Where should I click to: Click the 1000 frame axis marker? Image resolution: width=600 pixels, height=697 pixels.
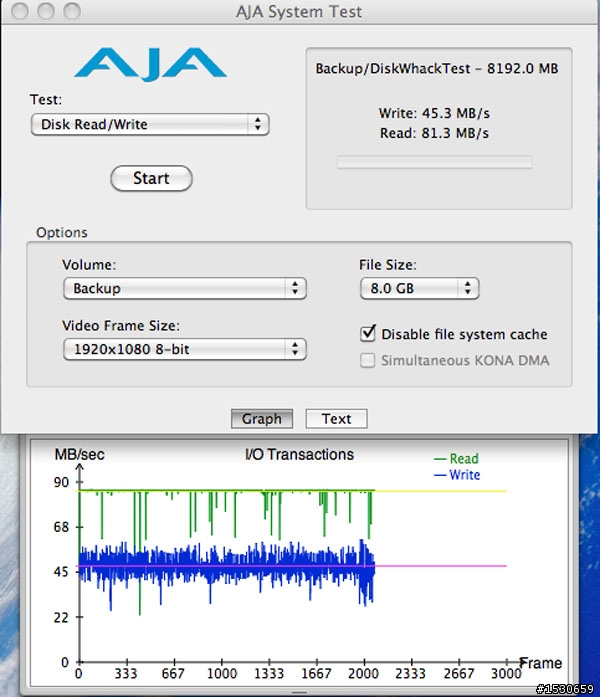[x=222, y=674]
